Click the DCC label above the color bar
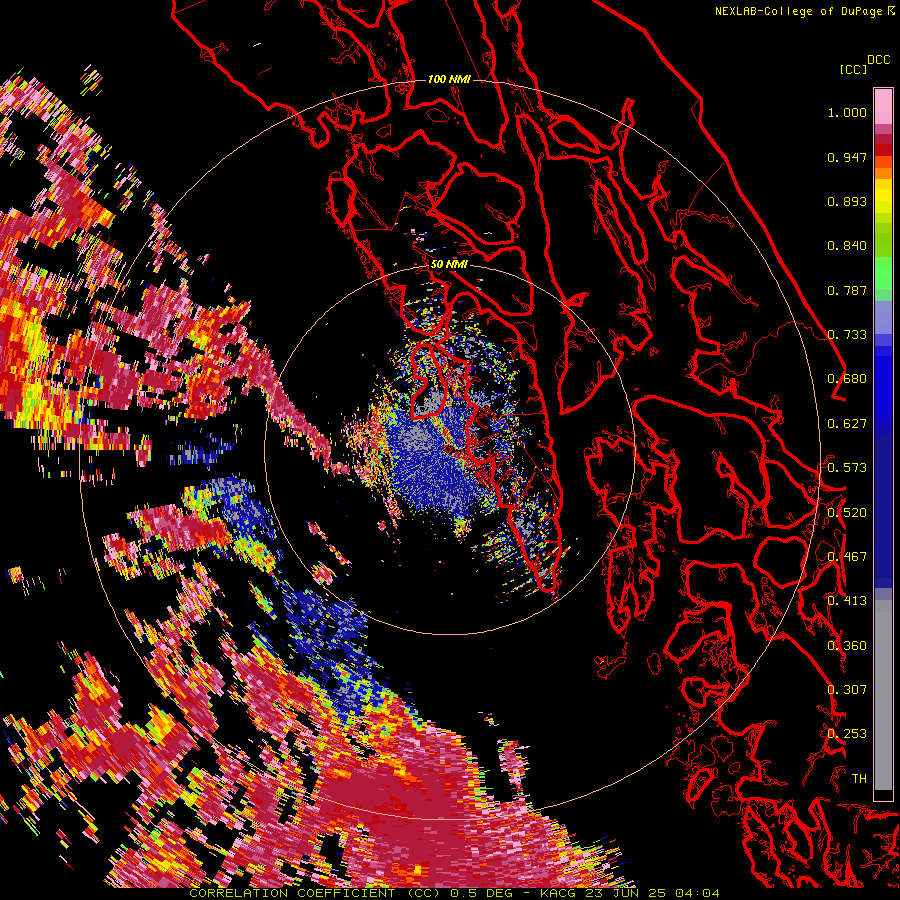Screen dimensions: 900x900 click(878, 60)
